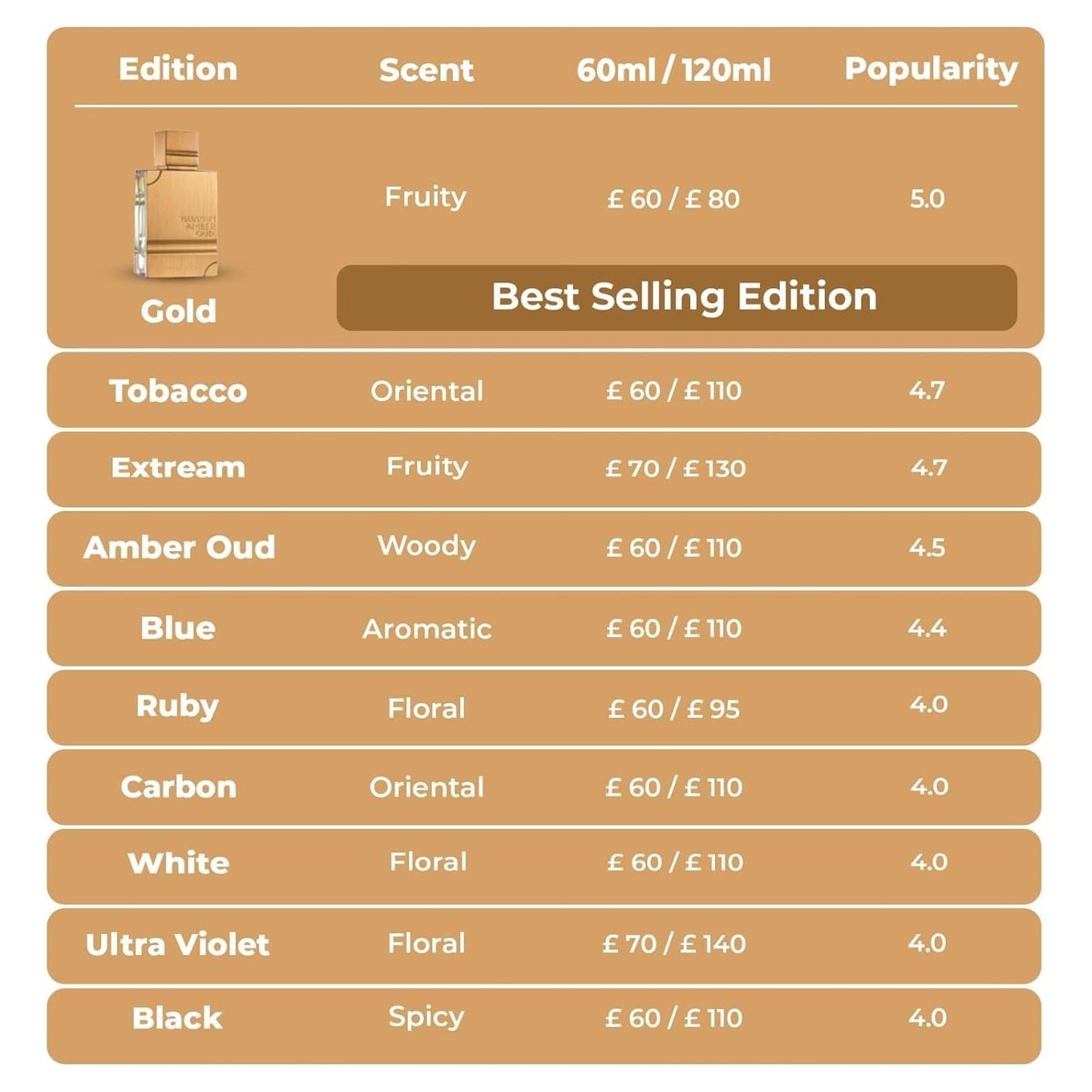Click the Carbon edition name
This screenshot has width=1092, height=1092.
coord(178,787)
